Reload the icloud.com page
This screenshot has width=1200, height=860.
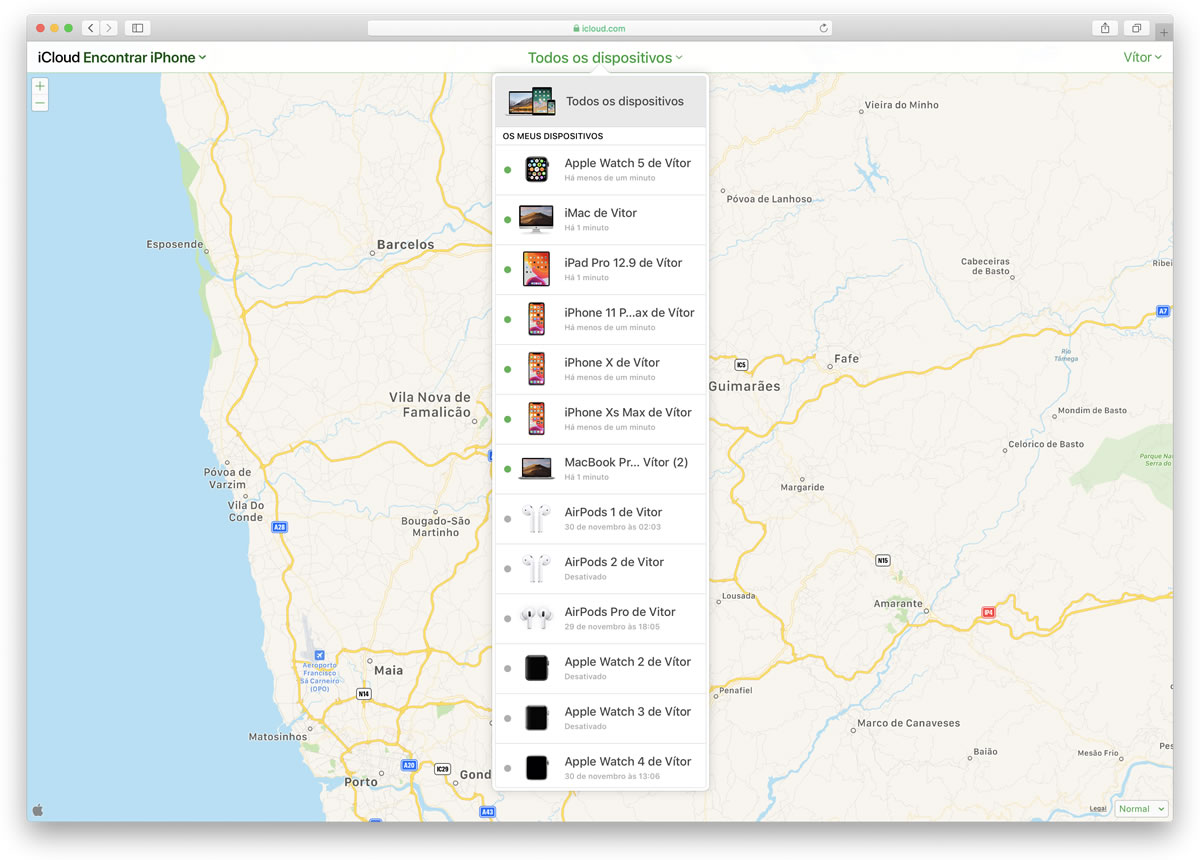pyautogui.click(x=824, y=28)
